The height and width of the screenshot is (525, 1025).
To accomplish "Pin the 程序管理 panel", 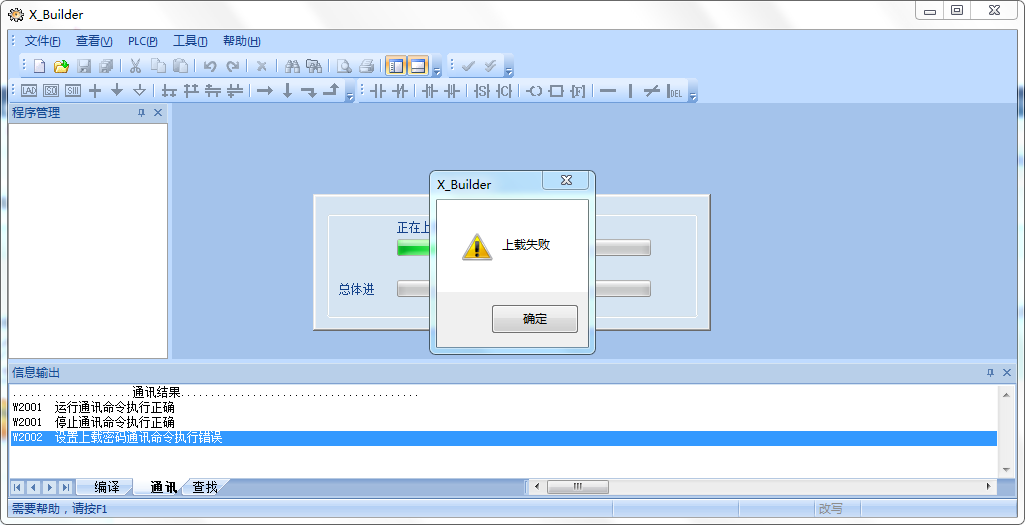I will pos(141,113).
